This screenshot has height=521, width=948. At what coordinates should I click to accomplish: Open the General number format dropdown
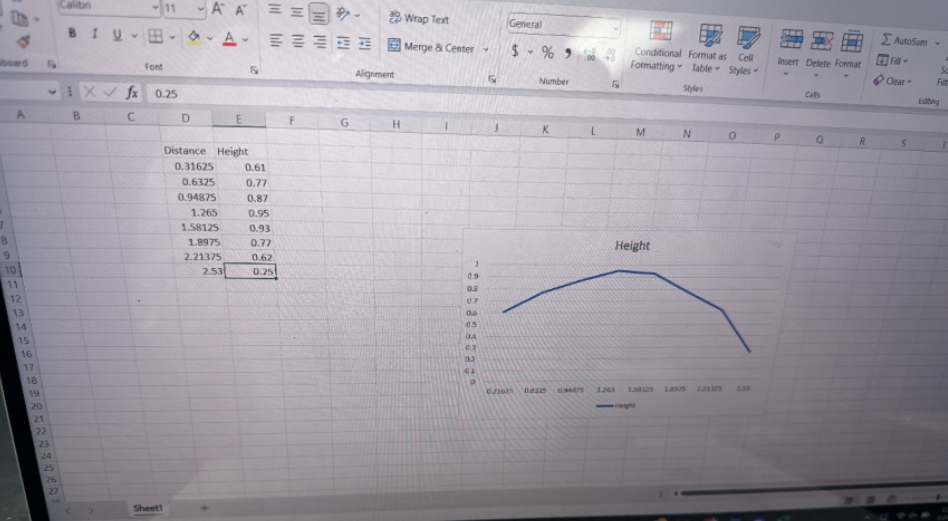[616, 27]
